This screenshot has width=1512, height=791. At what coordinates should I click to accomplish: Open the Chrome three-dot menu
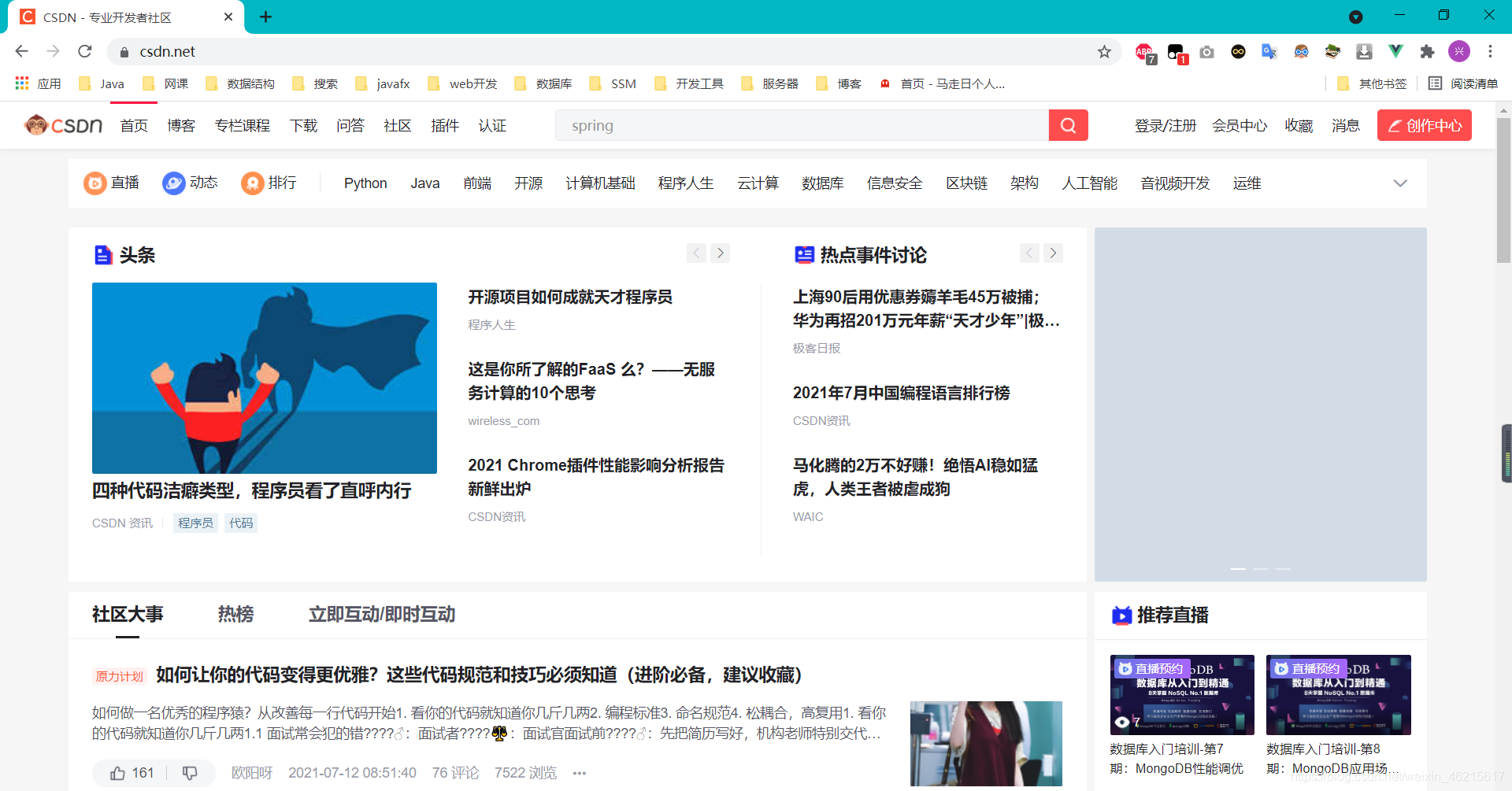[1490, 51]
